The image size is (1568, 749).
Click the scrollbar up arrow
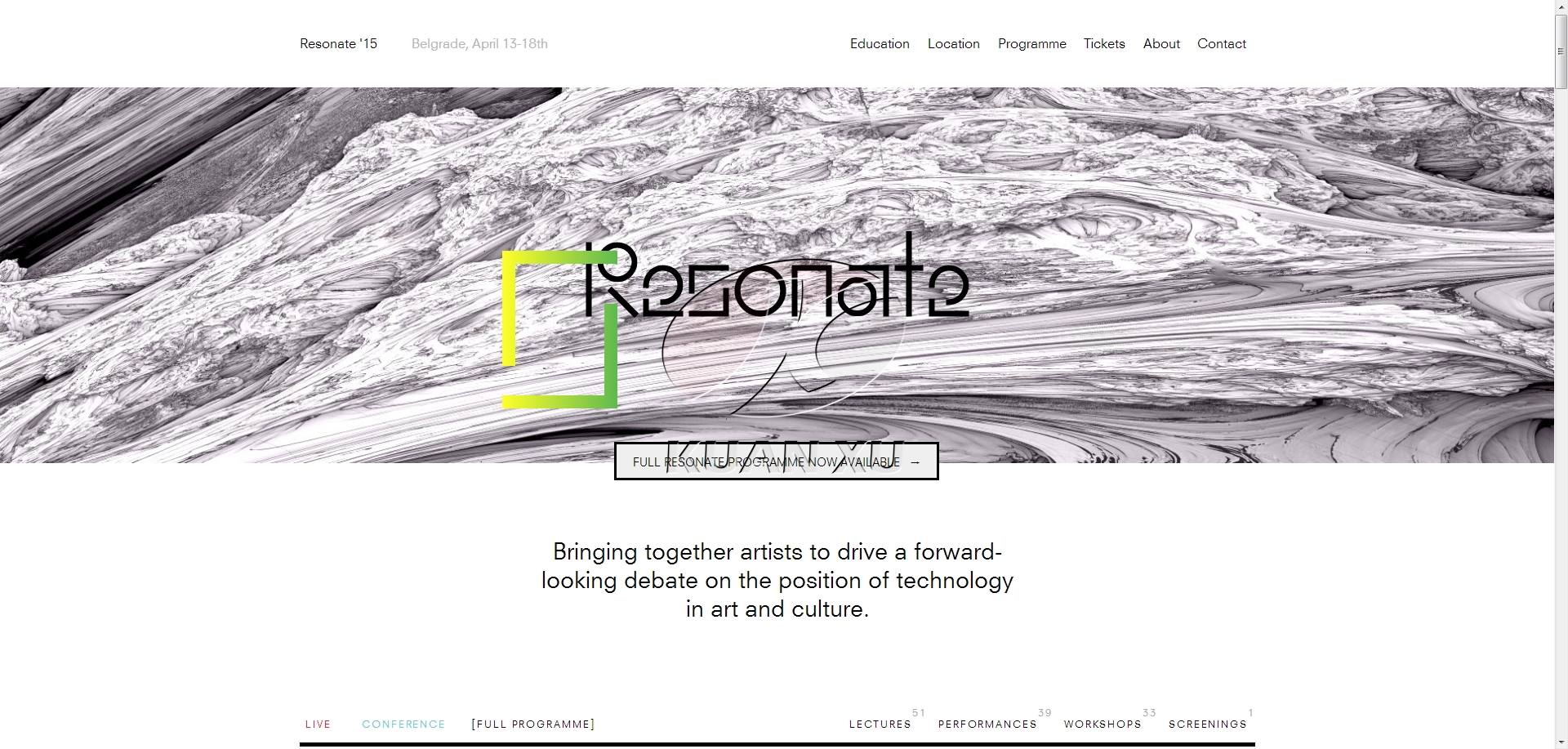(x=1561, y=7)
